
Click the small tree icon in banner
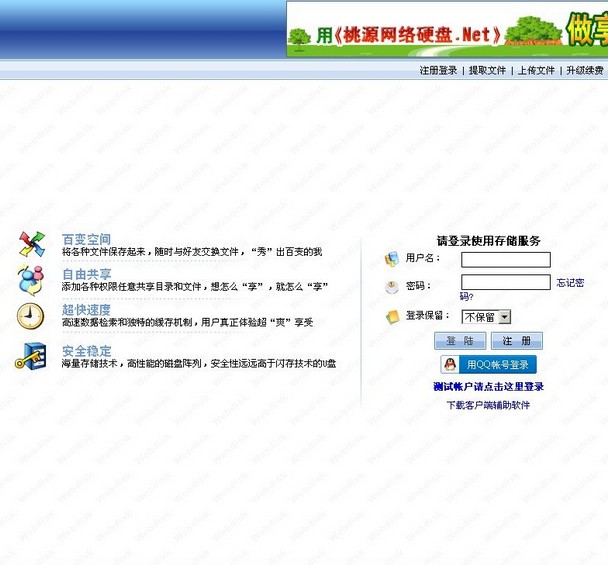pyautogui.click(x=299, y=40)
